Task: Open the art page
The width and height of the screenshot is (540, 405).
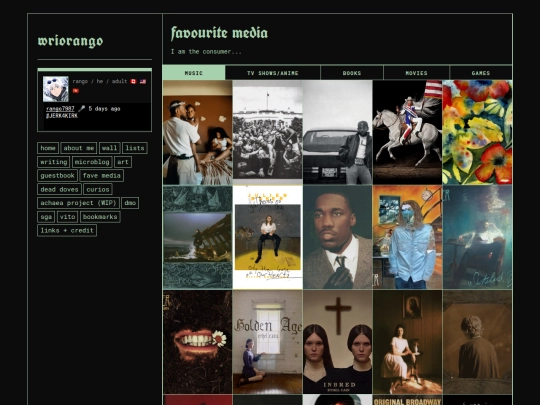Action: pos(123,162)
